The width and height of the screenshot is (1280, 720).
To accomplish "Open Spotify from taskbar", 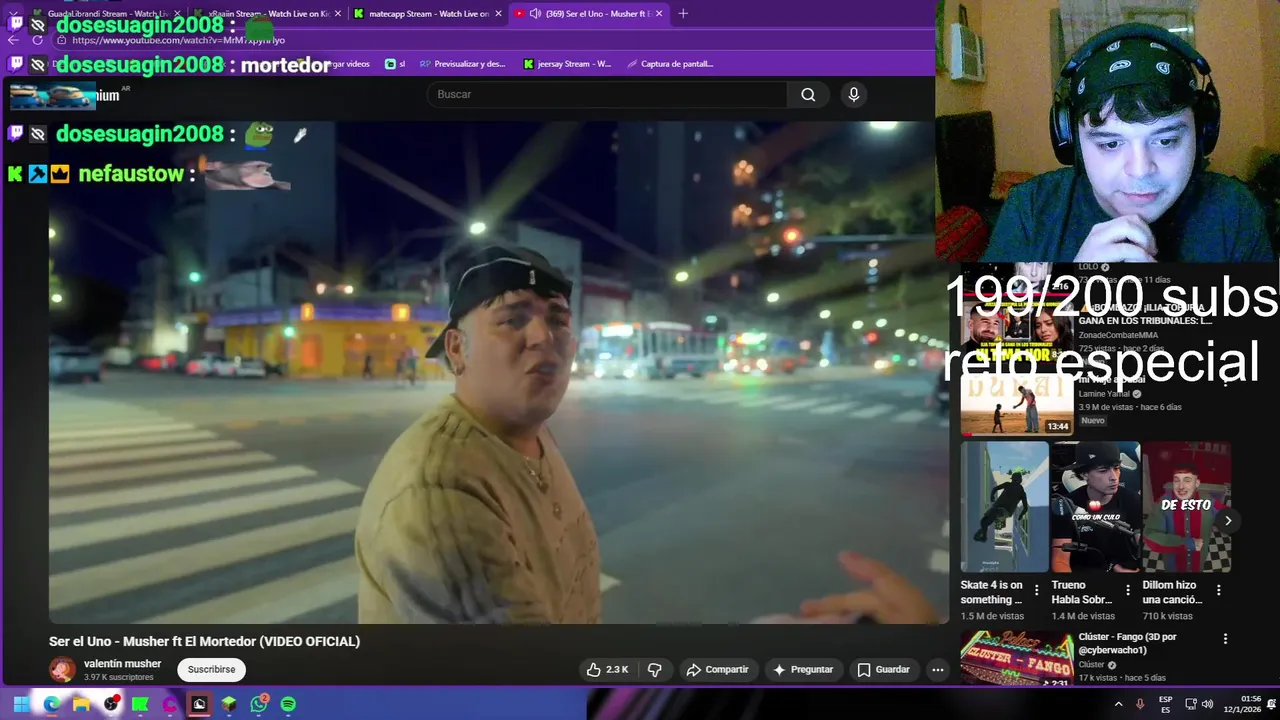I will 288,704.
